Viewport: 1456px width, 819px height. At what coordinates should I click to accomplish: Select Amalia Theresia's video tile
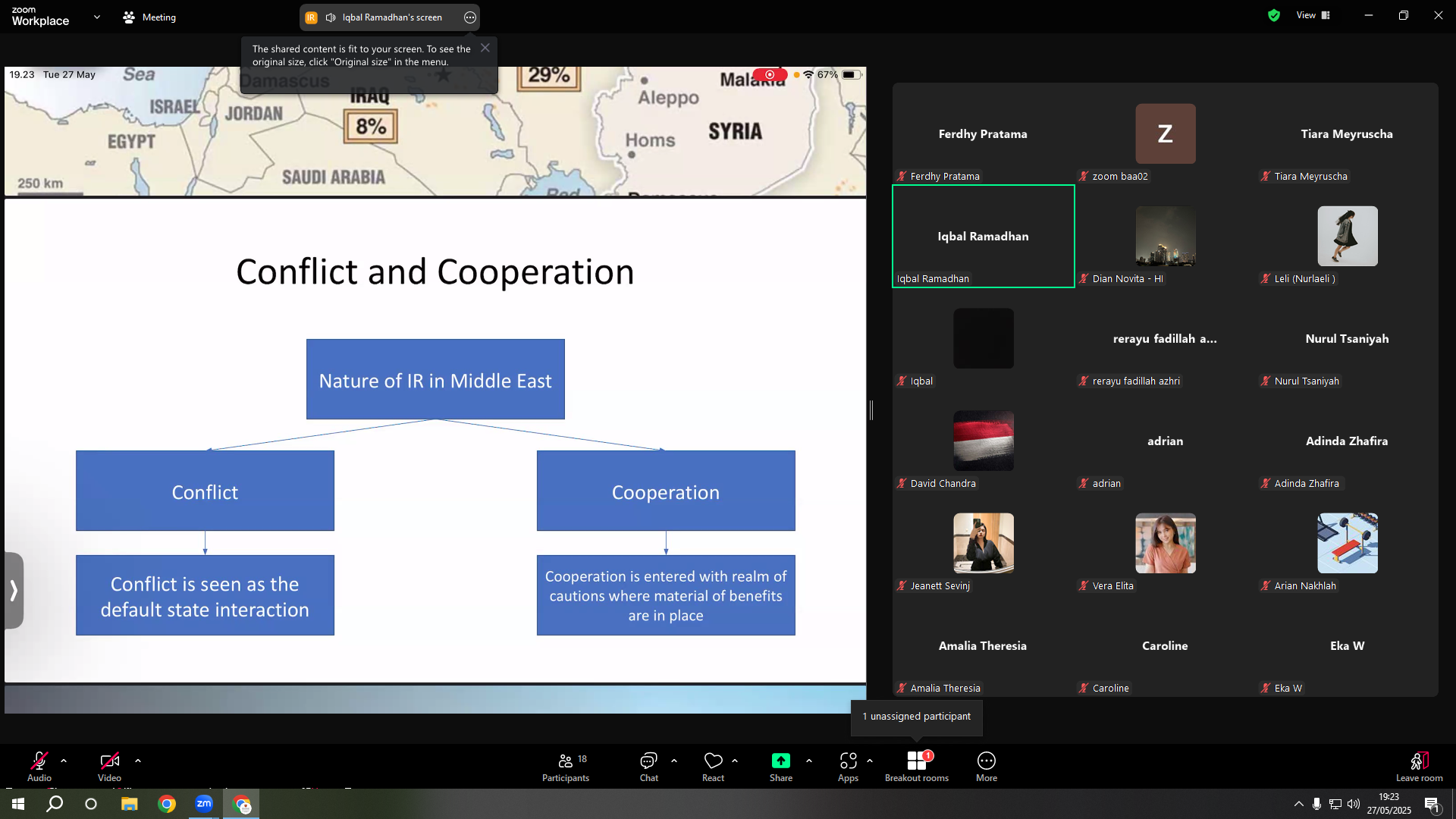click(984, 646)
